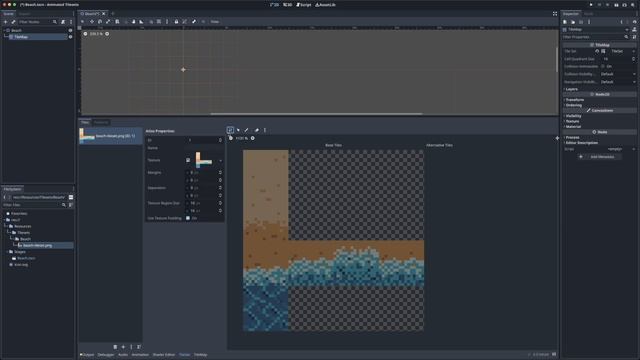Screen dimensions: 640x360
Task: Click the instance child scene link icon
Action: click(13, 22)
